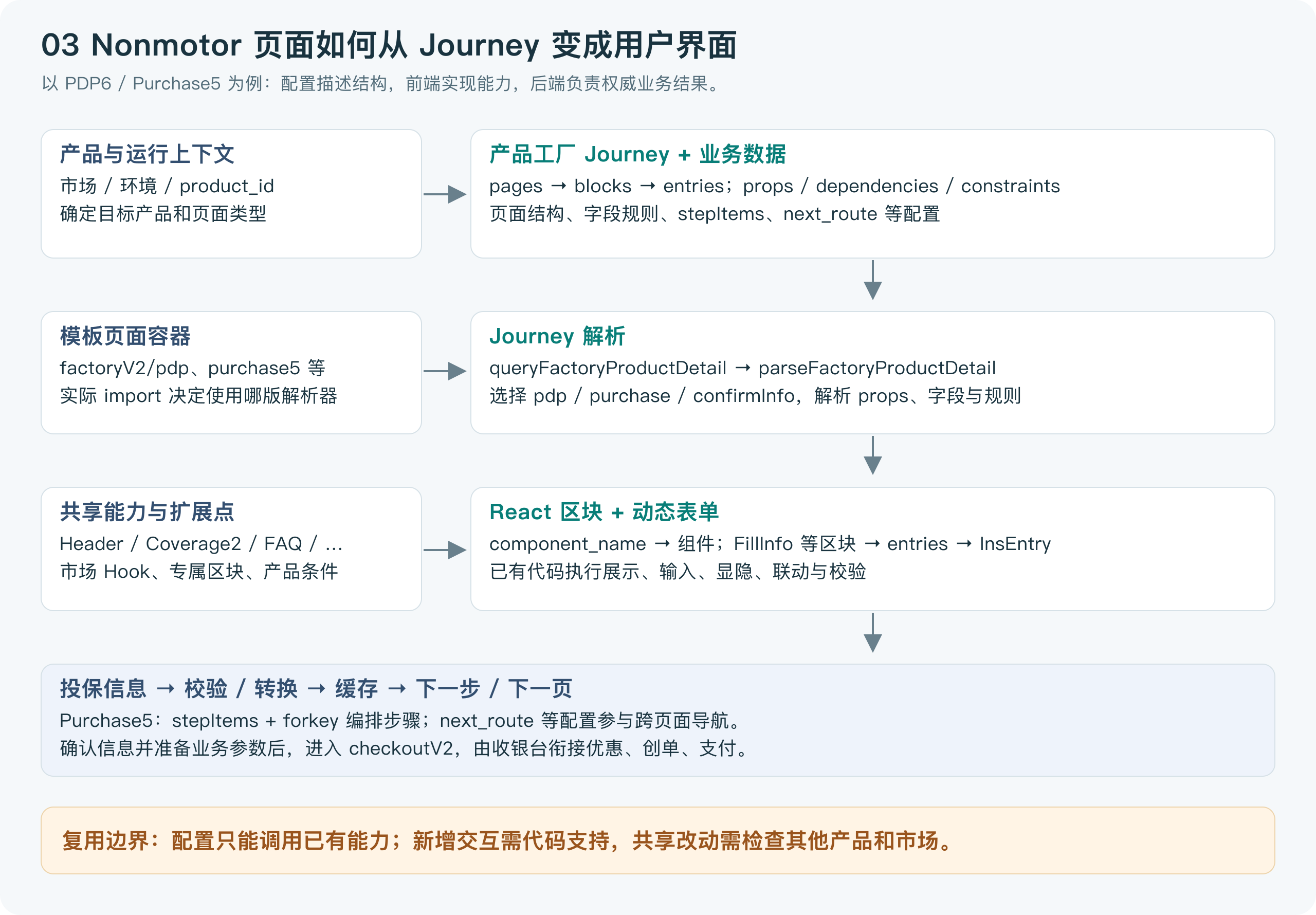The width and height of the screenshot is (1316, 915).
Task: Click the text starting "选择 pdp / purchase / confirmInfo"
Action: pos(755,396)
